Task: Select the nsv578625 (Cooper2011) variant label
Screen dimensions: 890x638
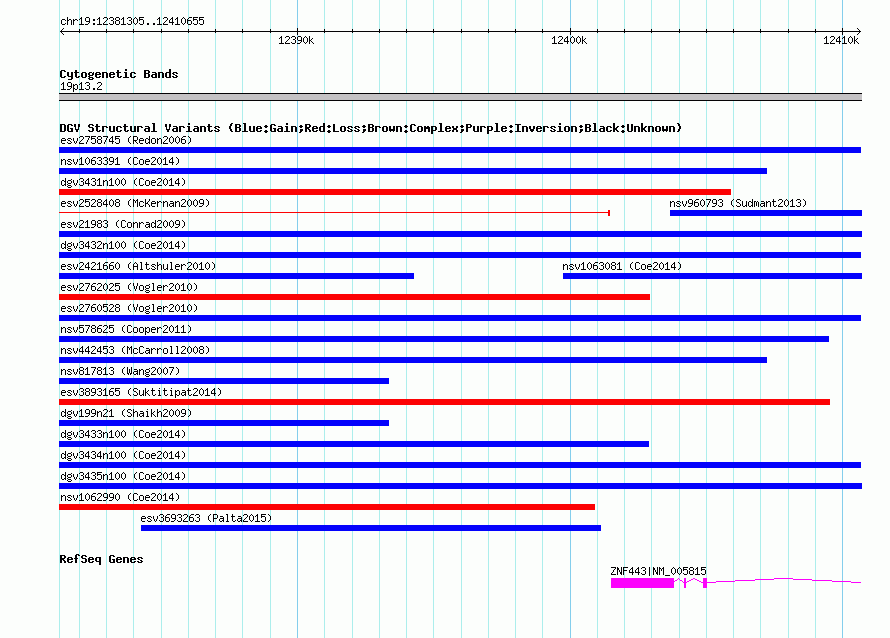Action: [x=126, y=329]
